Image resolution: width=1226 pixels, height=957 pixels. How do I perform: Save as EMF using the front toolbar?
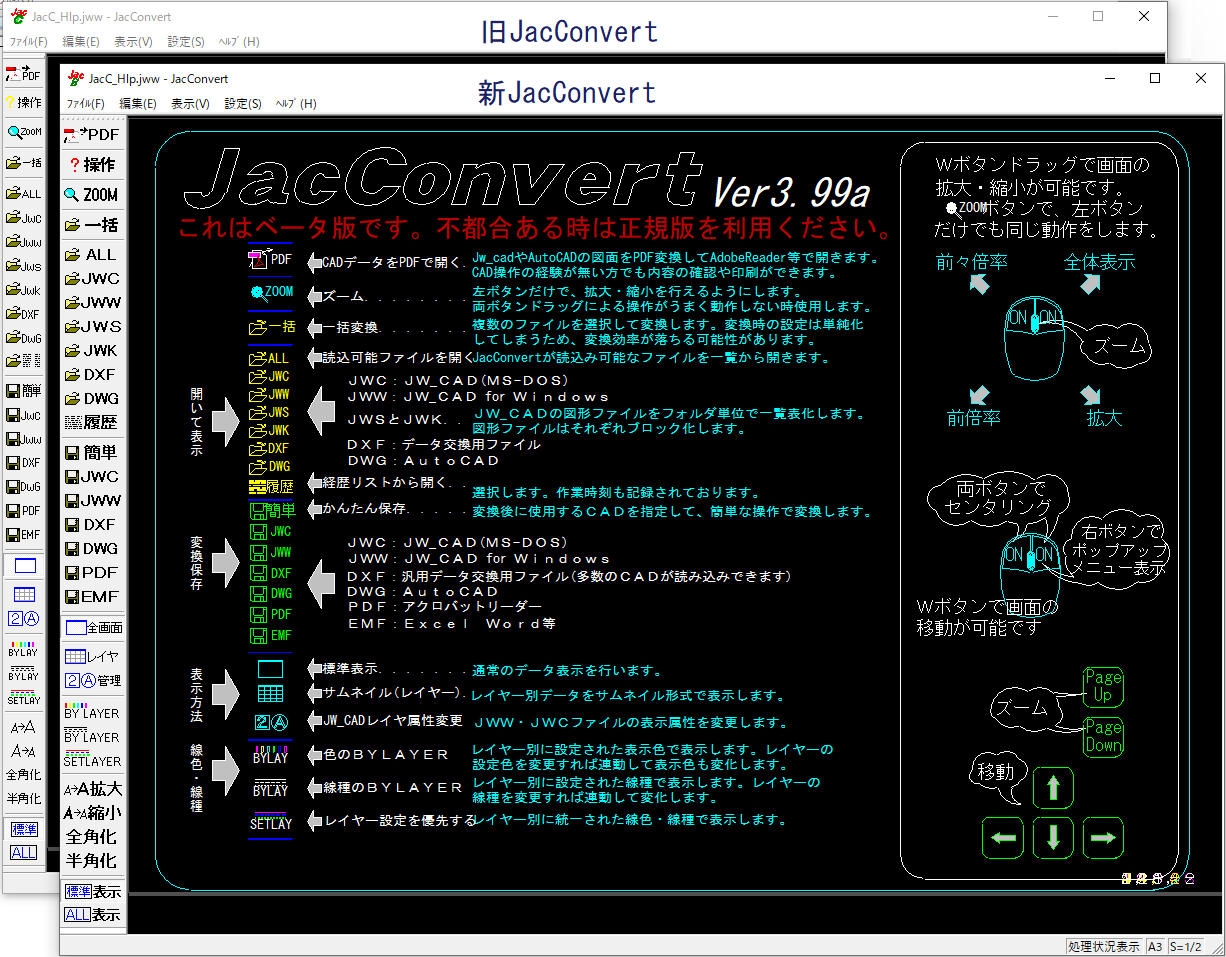(91, 597)
